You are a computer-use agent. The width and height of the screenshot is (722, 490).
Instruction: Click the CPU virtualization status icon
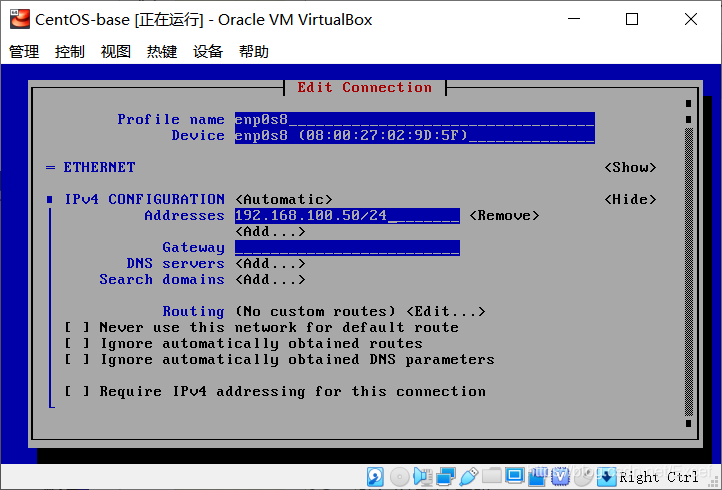[560, 477]
